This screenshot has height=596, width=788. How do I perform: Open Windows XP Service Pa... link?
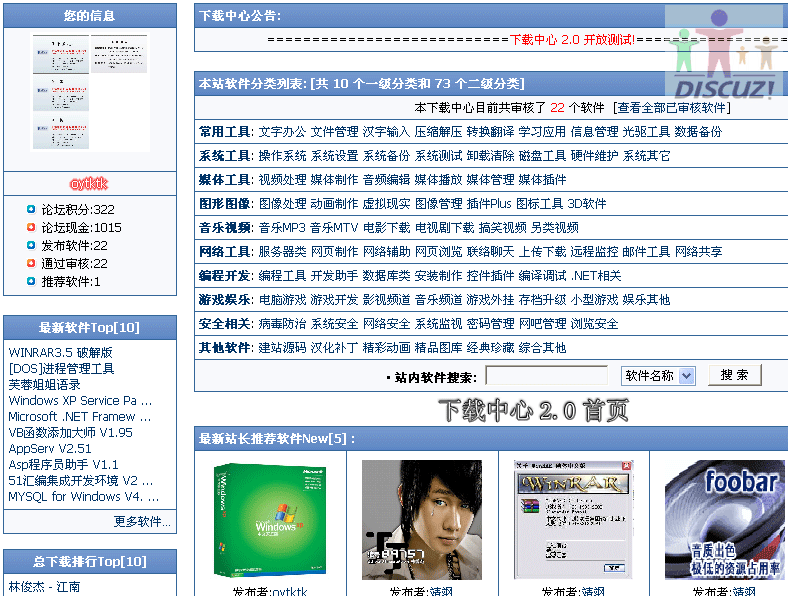(80, 401)
